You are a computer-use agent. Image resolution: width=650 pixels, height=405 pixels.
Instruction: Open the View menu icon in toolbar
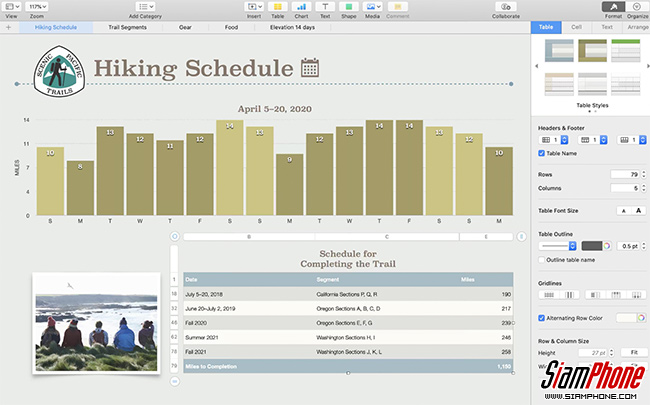[x=12, y=7]
